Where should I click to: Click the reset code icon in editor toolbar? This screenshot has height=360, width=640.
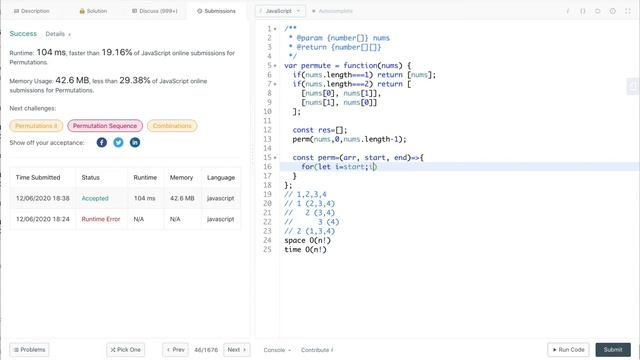598,11
